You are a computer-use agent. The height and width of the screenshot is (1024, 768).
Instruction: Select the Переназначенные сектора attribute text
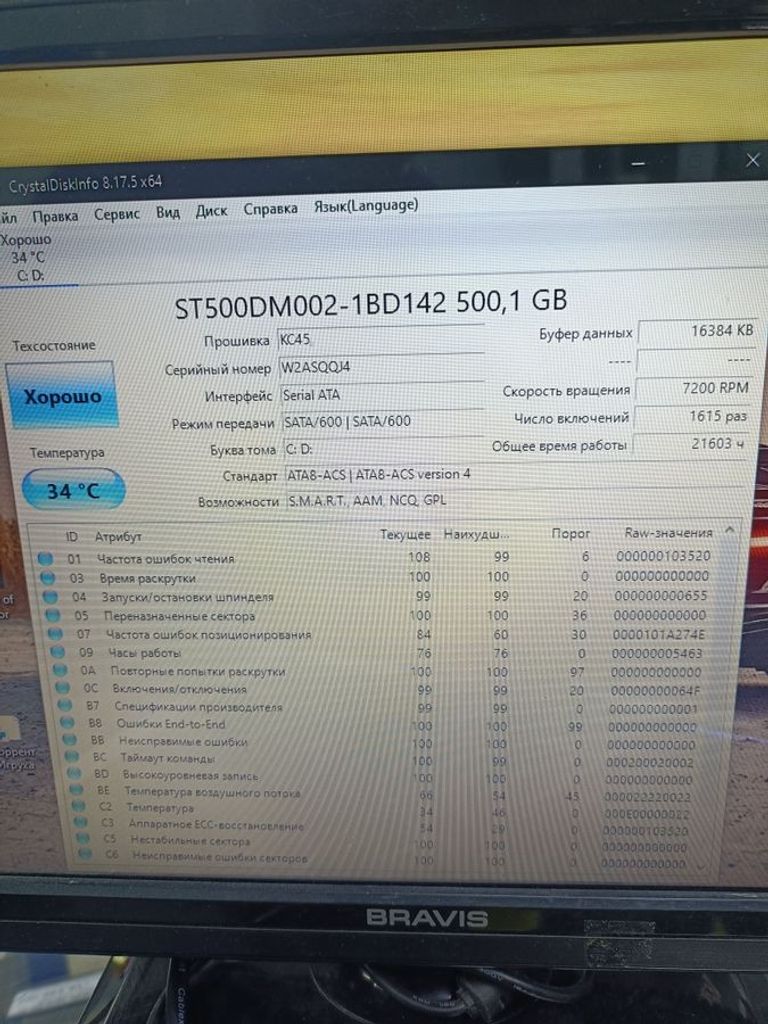point(180,616)
